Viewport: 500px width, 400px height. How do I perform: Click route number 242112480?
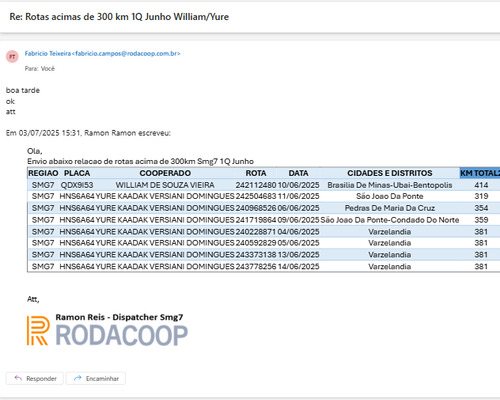[x=256, y=185]
